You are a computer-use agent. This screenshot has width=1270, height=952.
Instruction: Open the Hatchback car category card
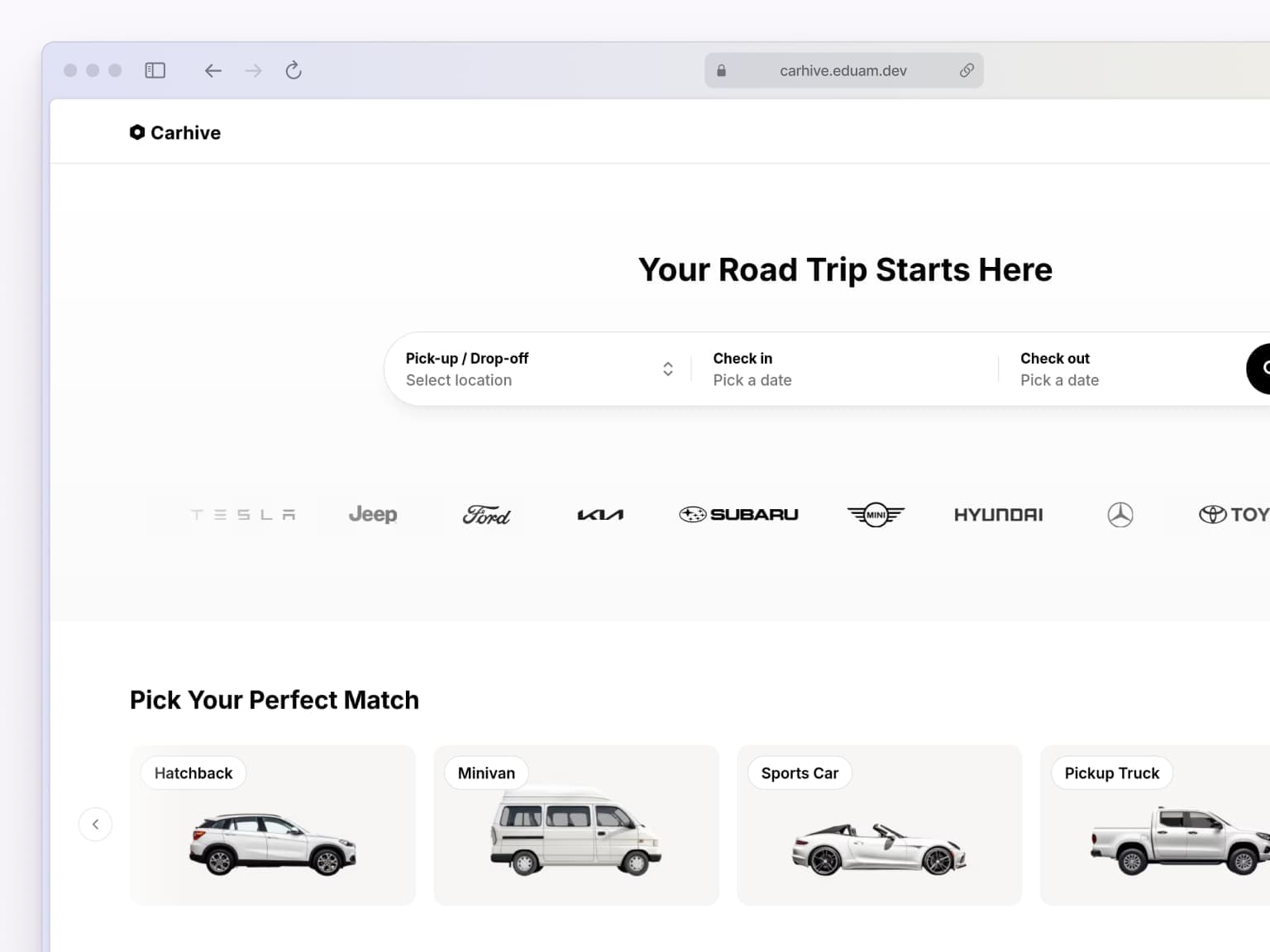(x=273, y=825)
